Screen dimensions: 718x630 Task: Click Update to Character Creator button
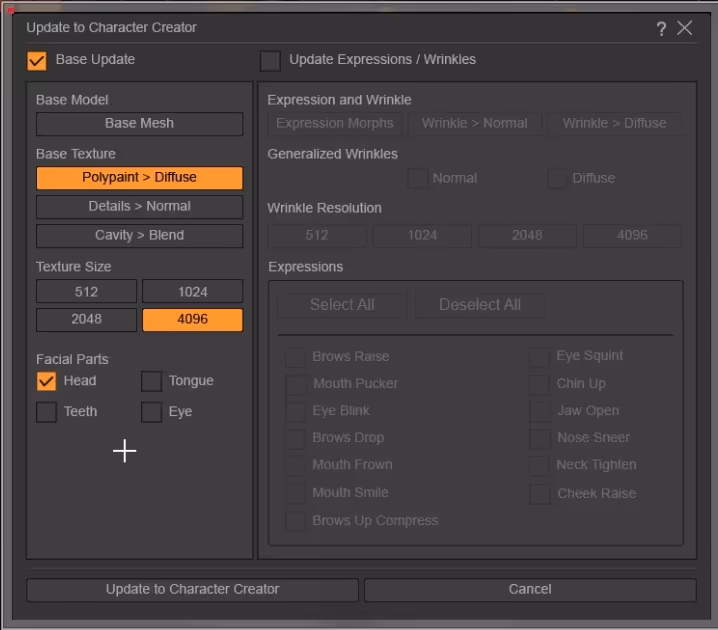click(x=192, y=589)
